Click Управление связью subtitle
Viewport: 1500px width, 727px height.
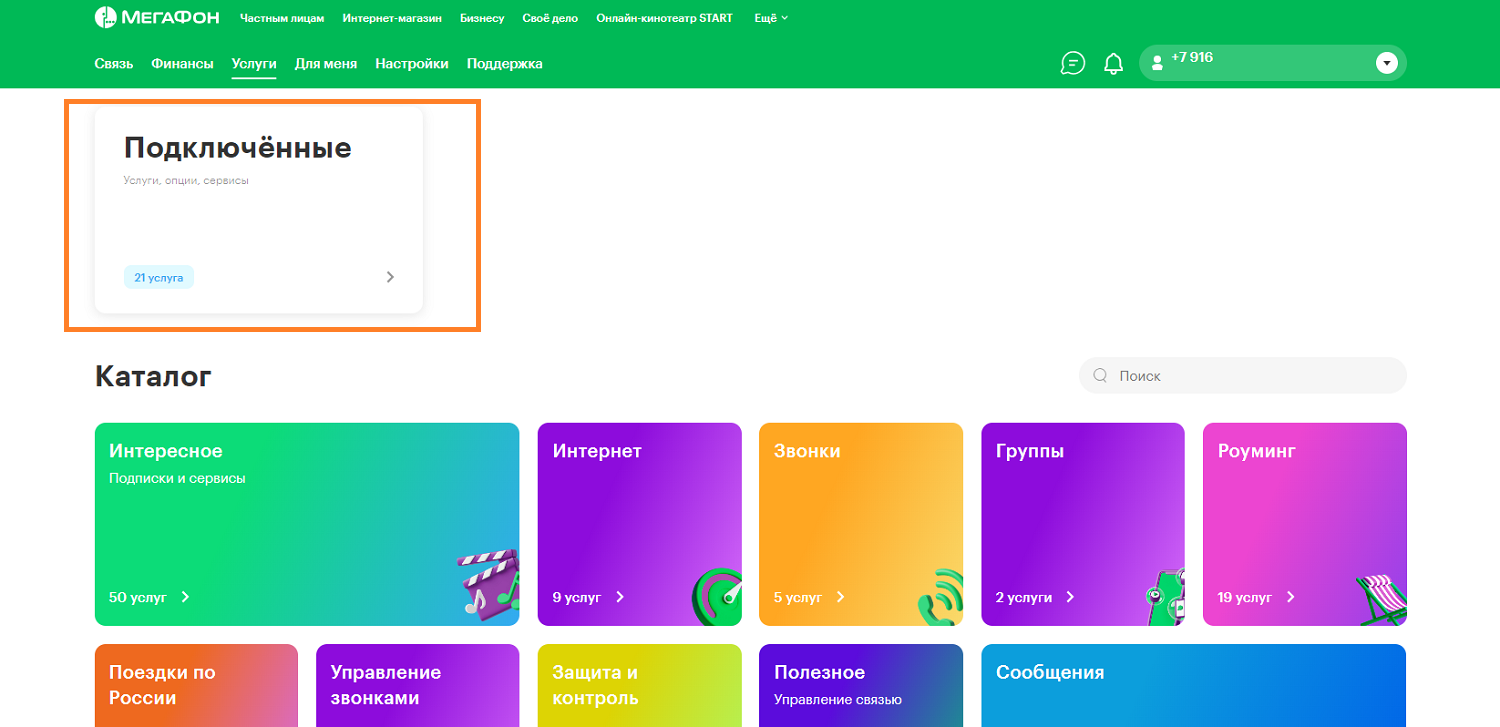(838, 699)
